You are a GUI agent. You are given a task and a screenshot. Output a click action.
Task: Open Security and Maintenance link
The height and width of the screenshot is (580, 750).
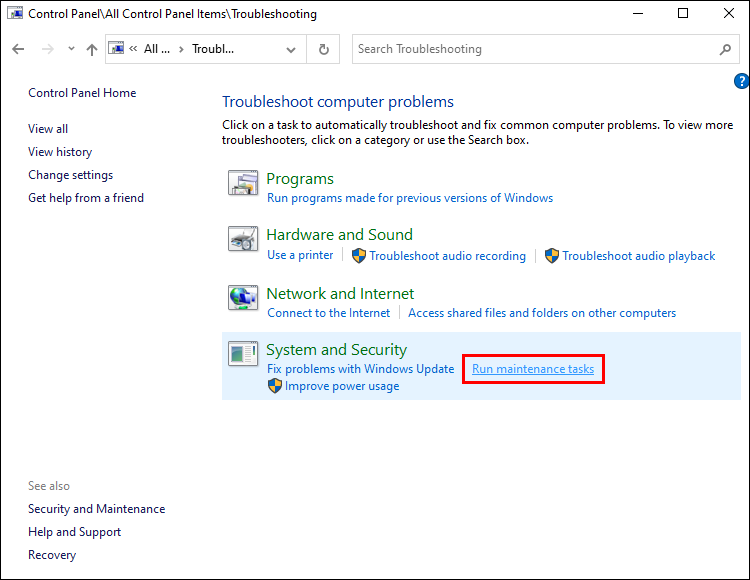pyautogui.click(x=96, y=509)
